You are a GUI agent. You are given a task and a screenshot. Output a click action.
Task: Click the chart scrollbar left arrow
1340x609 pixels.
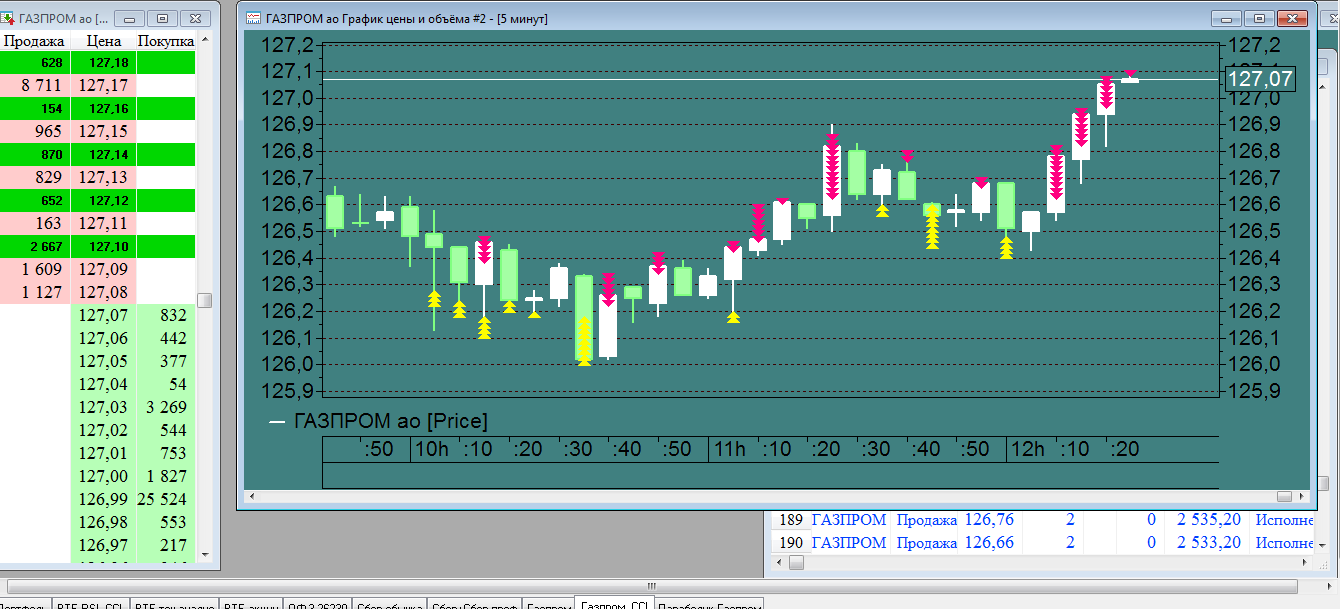pos(252,496)
